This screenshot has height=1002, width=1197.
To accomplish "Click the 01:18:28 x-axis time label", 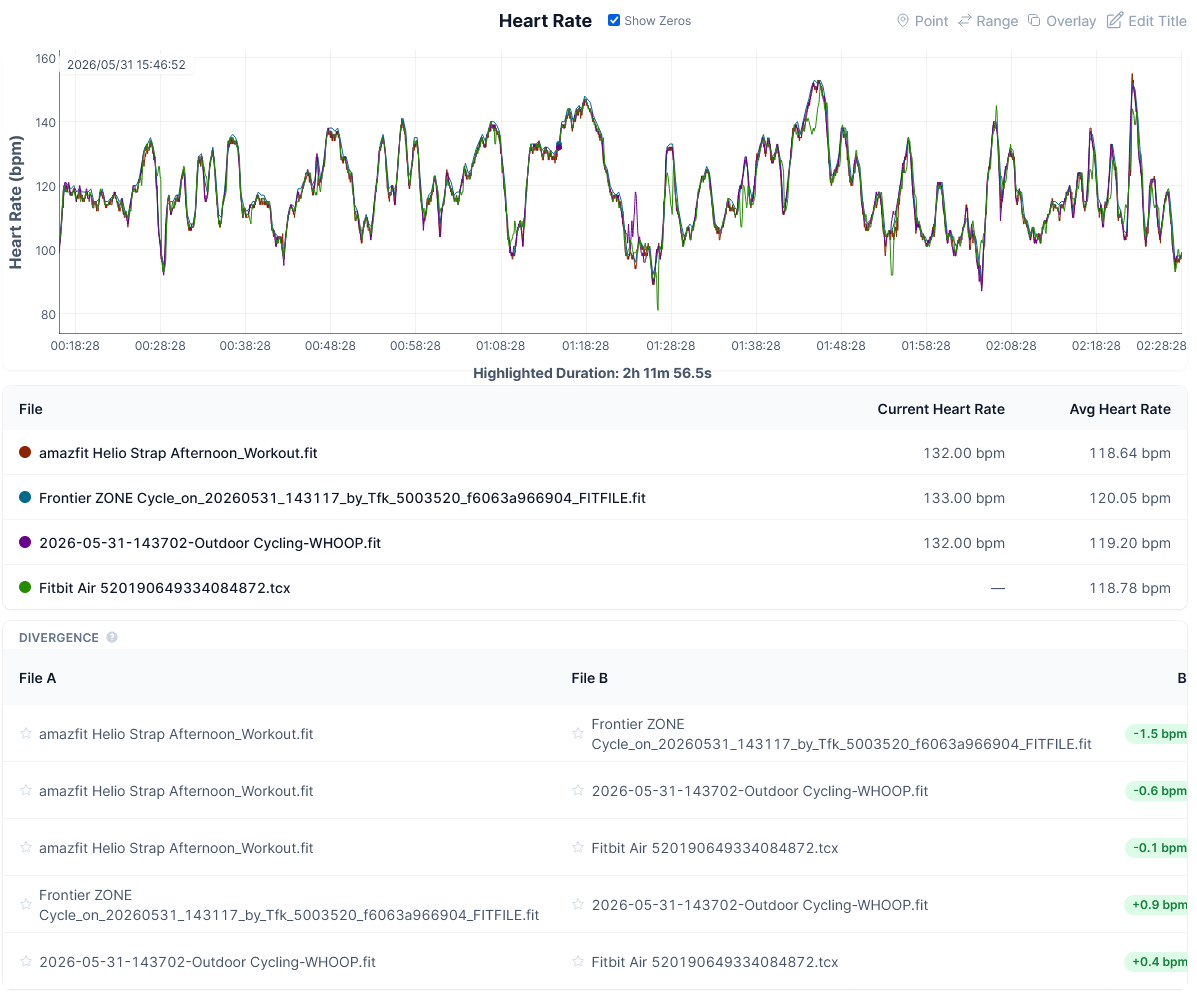I will tap(586, 346).
